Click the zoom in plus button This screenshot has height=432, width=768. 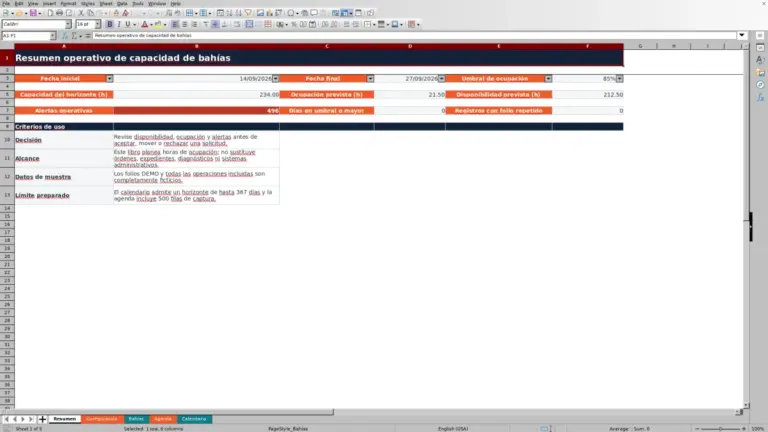[x=744, y=429]
